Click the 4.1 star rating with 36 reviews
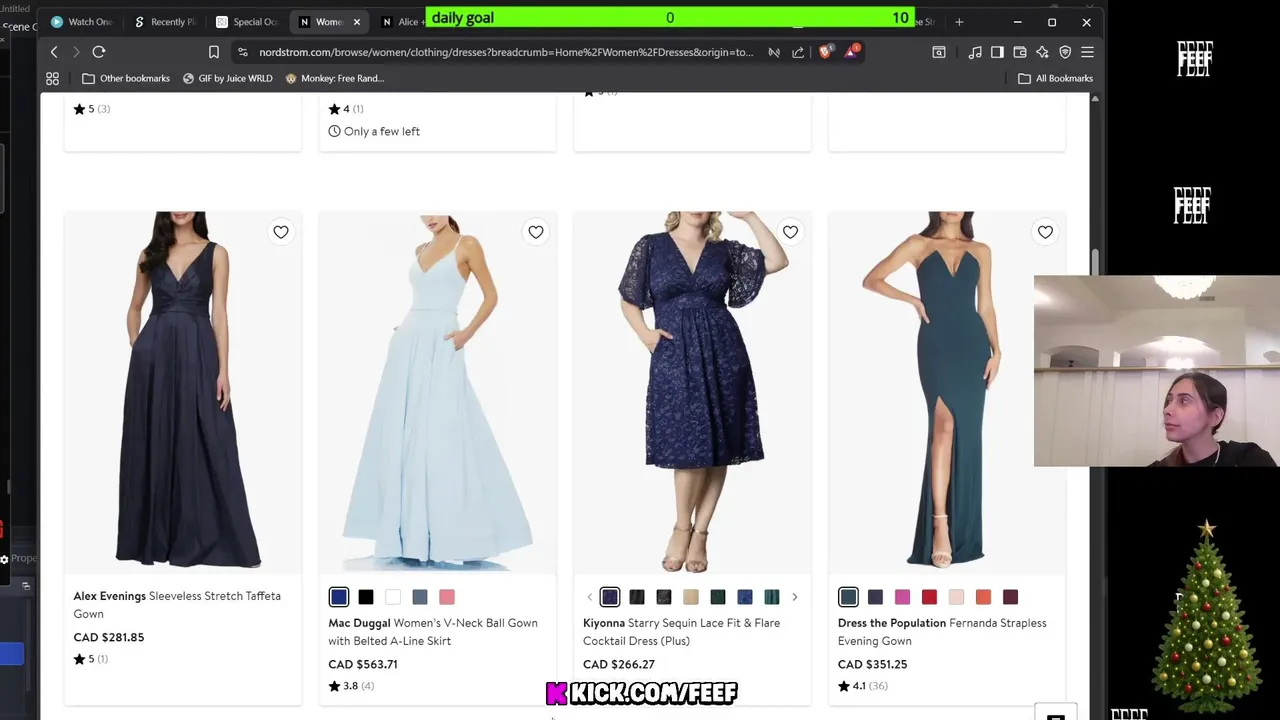 click(x=863, y=686)
